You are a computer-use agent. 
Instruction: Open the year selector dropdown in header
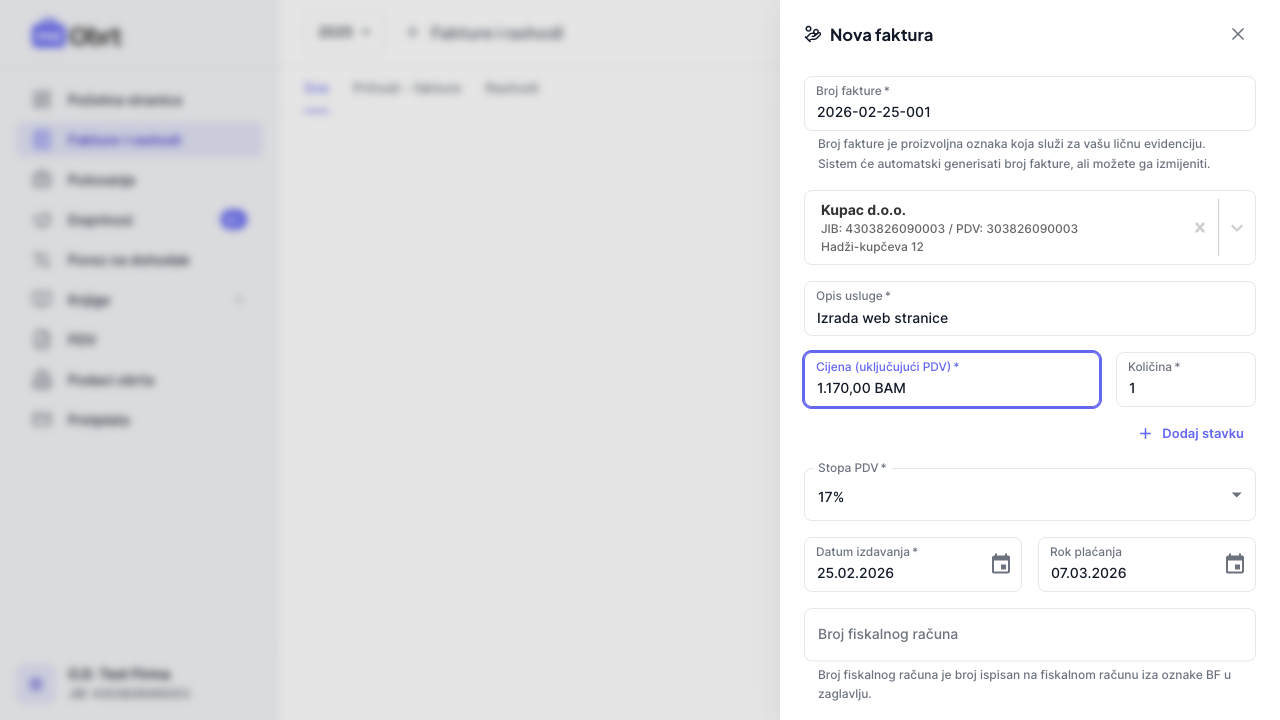344,33
